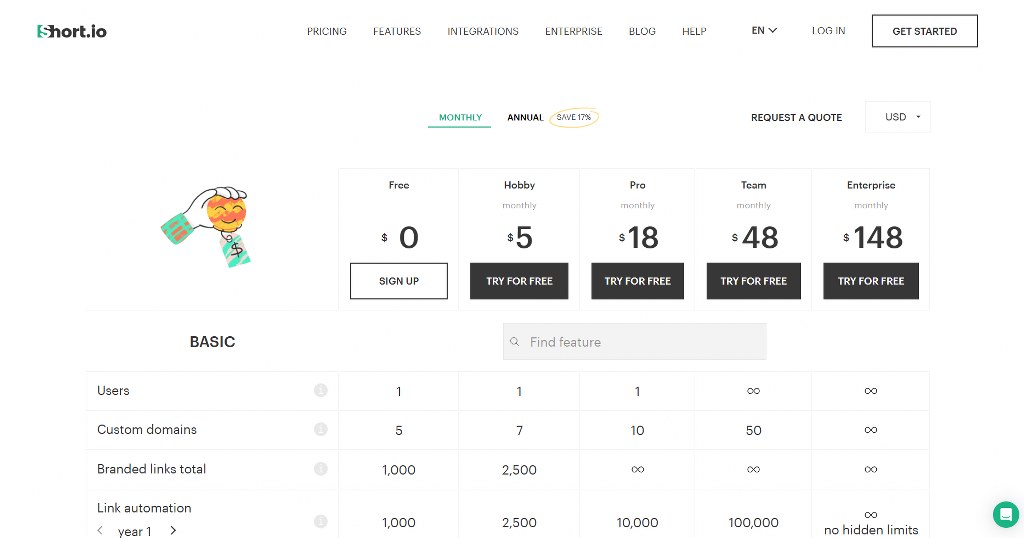
Task: Focus the Find feature search field
Action: tap(635, 341)
